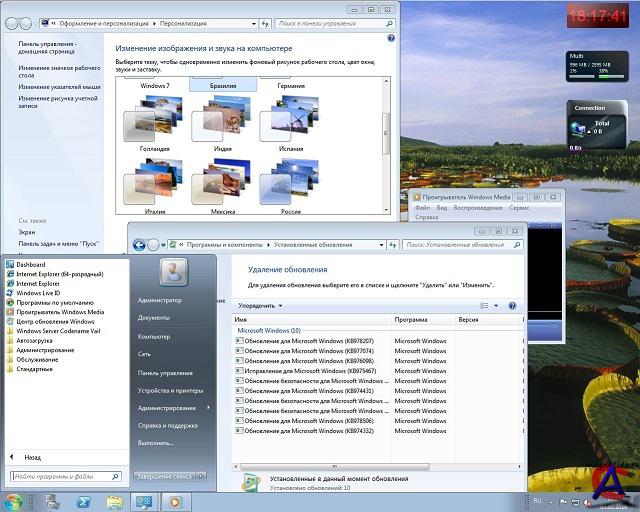
Task: Open Панель задач и меню "Пуск" link
Action: pos(59,244)
